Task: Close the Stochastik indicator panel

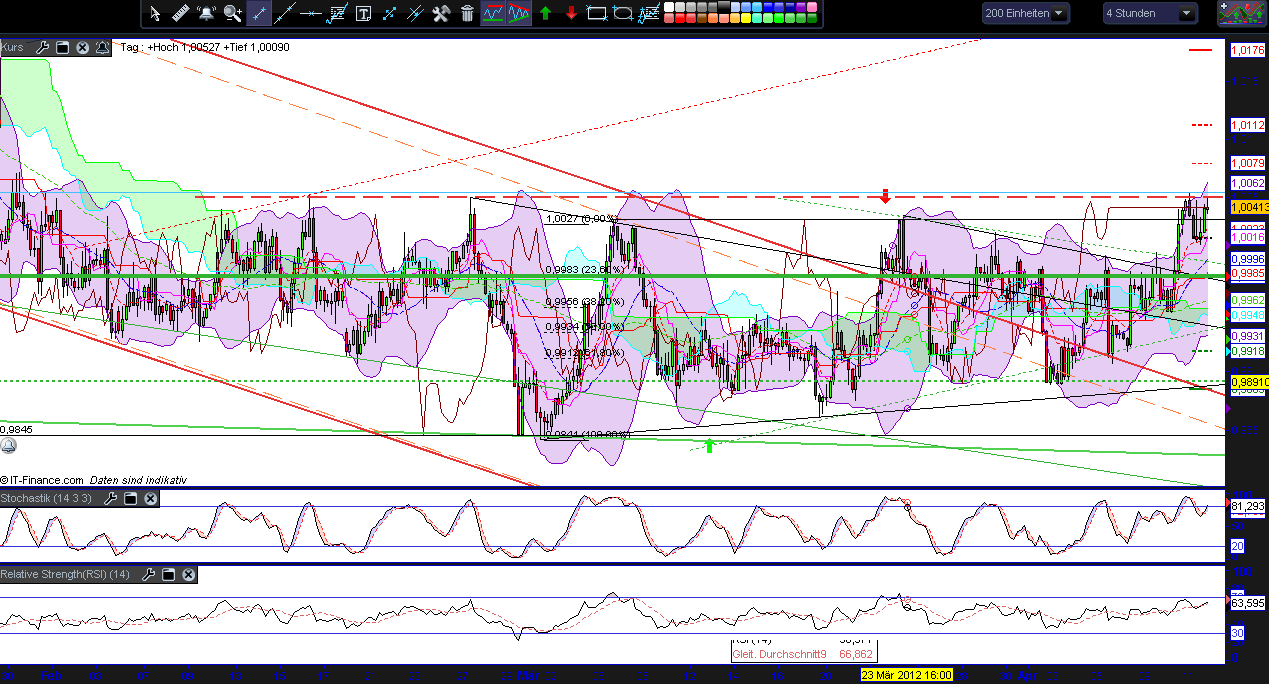Action: pyautogui.click(x=150, y=498)
